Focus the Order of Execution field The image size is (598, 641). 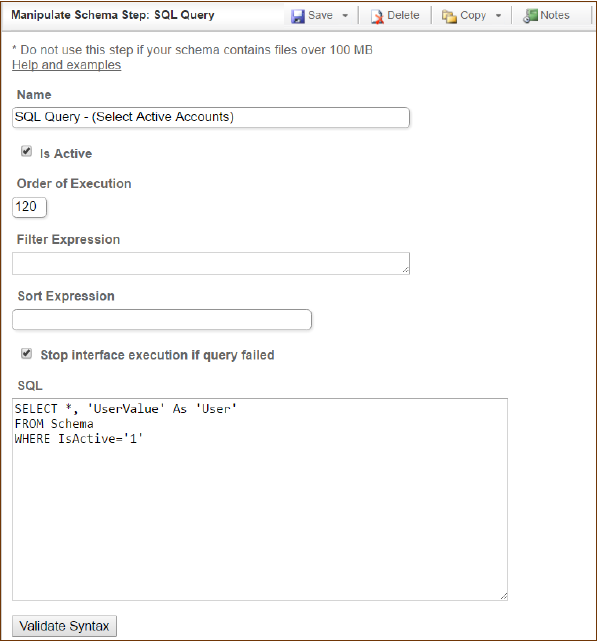point(29,207)
